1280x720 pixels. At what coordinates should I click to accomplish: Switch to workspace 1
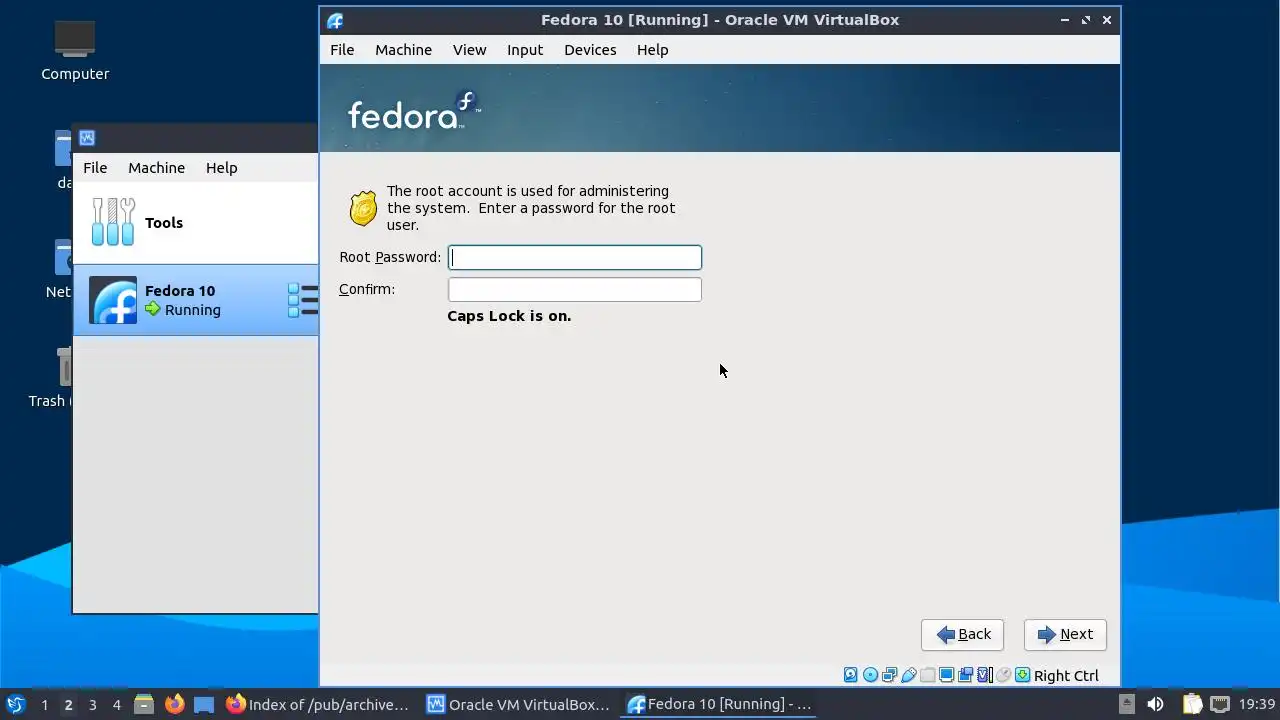click(x=44, y=705)
